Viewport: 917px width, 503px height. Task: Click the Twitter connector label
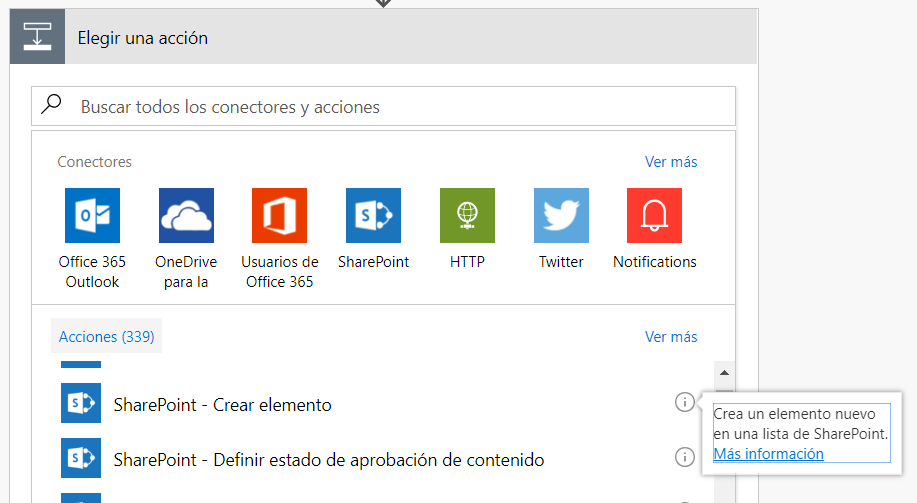pos(561,262)
